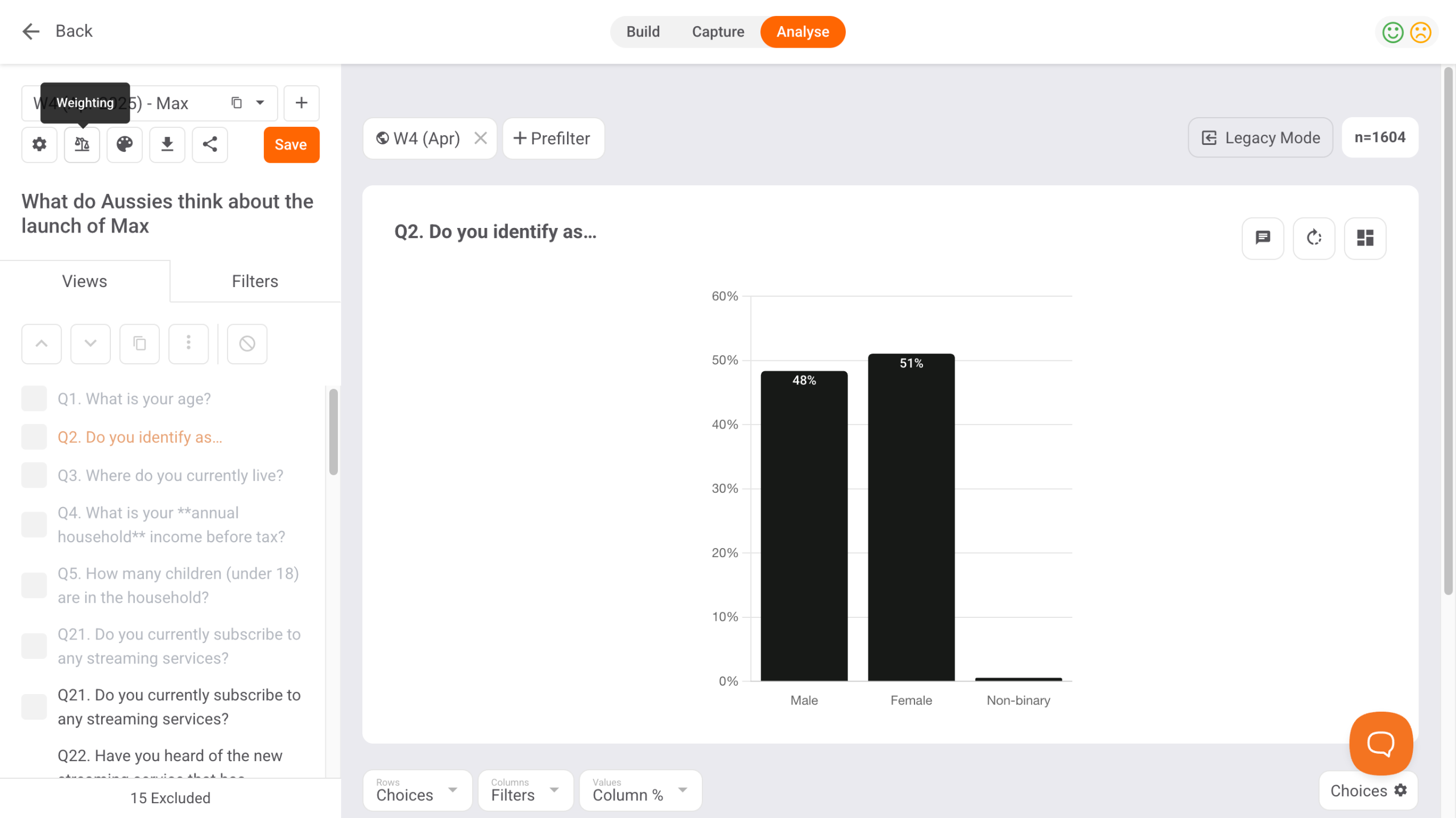Image resolution: width=1456 pixels, height=818 pixels.
Task: Tick the Q1 What is your age checkbox
Action: point(34,398)
